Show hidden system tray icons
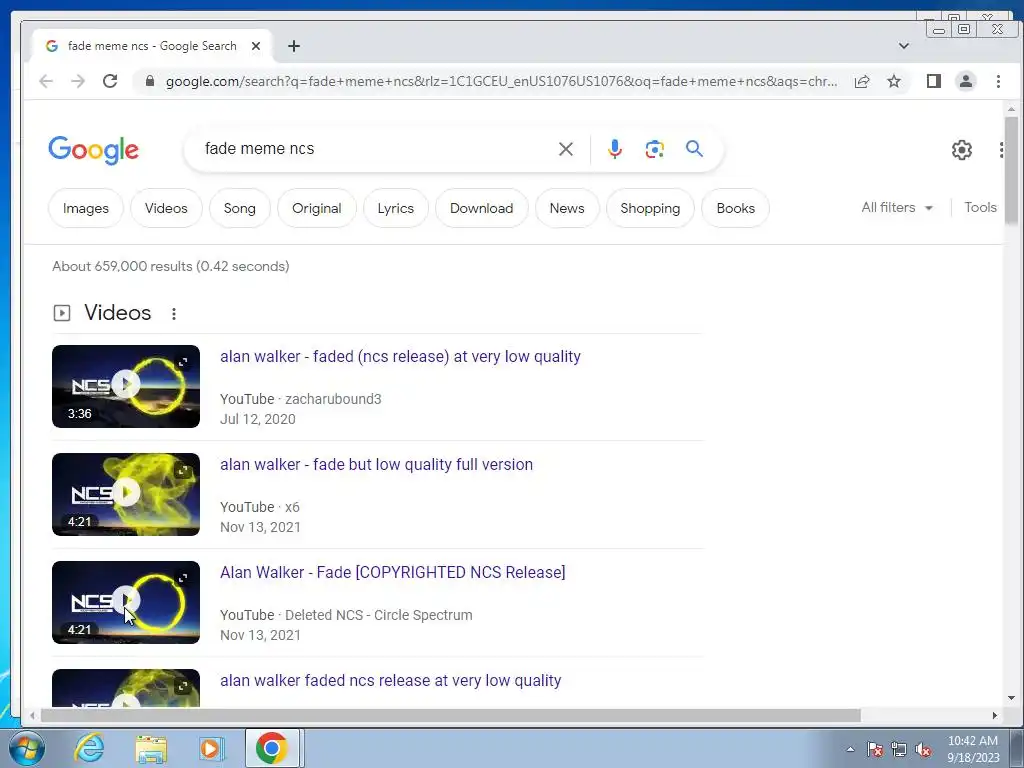1024x768 pixels. [850, 749]
